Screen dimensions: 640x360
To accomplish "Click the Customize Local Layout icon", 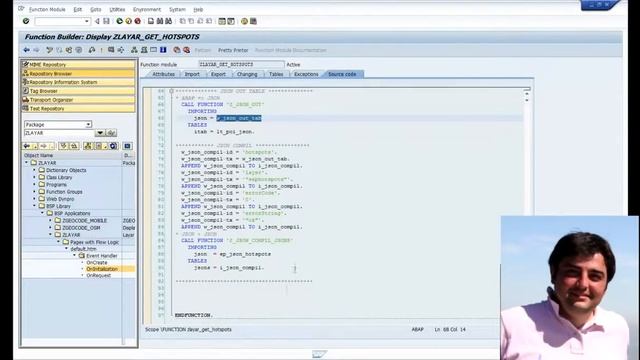I will pyautogui.click(x=253, y=21).
